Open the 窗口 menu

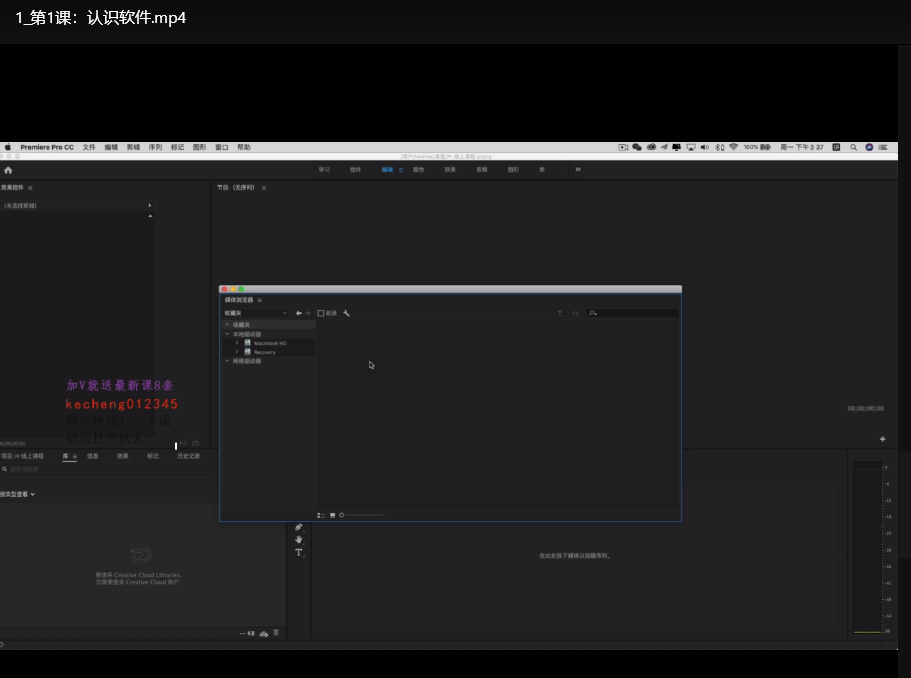tap(222, 148)
